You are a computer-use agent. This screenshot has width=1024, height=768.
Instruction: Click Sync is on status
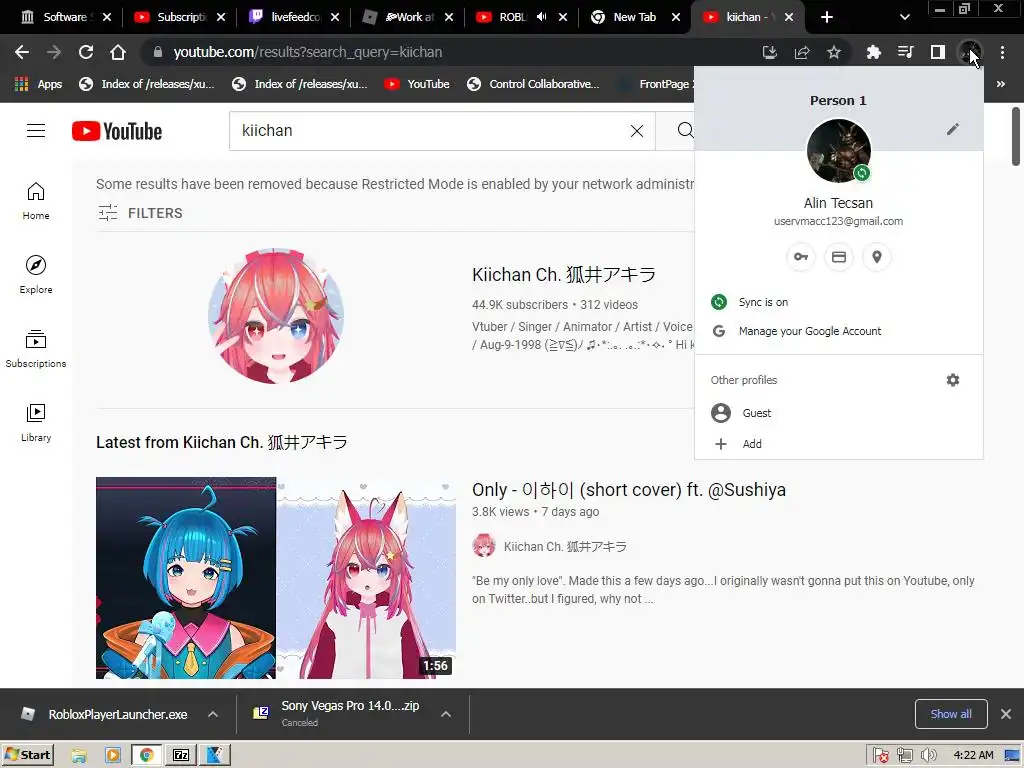click(x=838, y=302)
